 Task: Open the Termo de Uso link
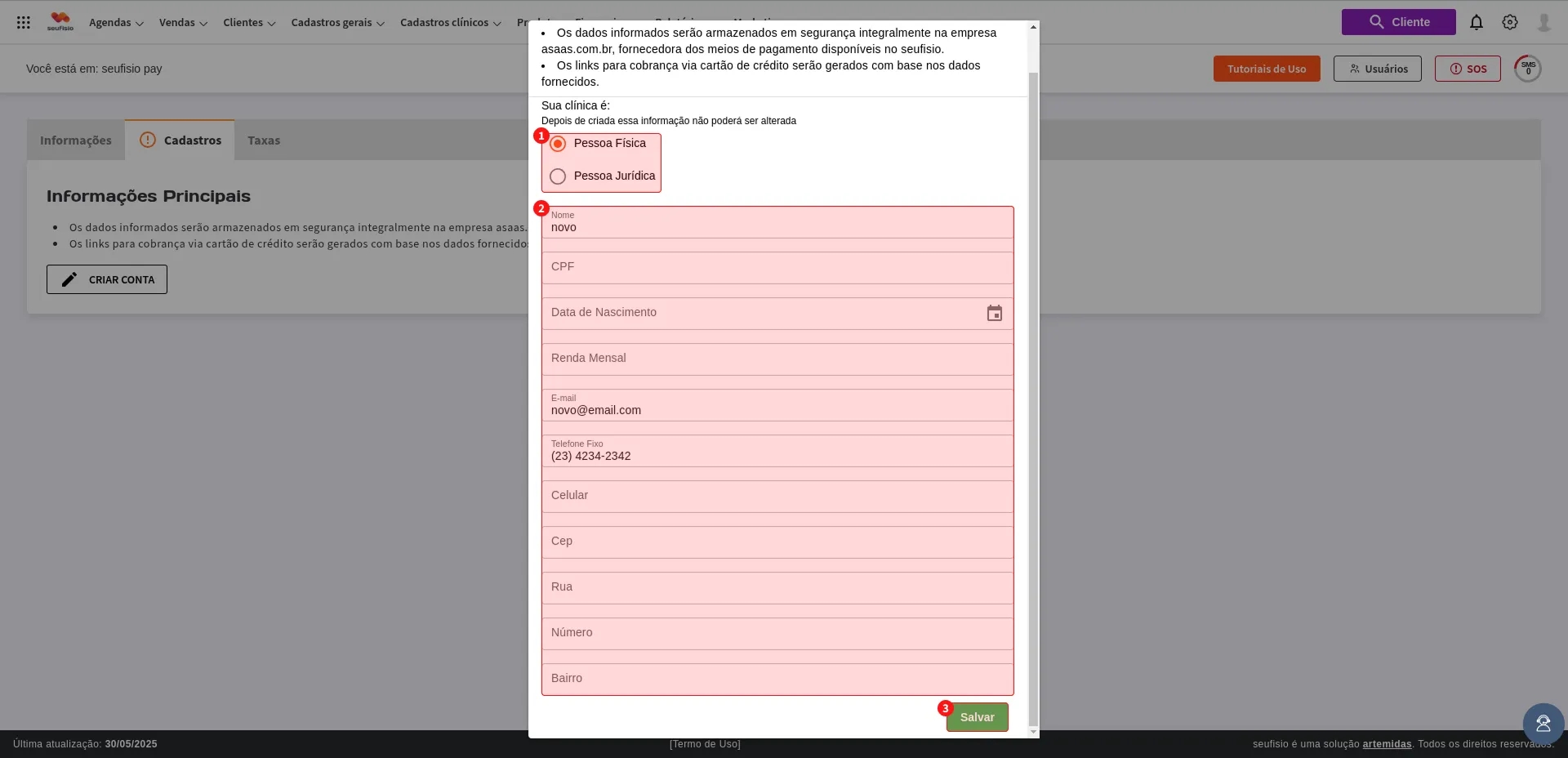[705, 744]
